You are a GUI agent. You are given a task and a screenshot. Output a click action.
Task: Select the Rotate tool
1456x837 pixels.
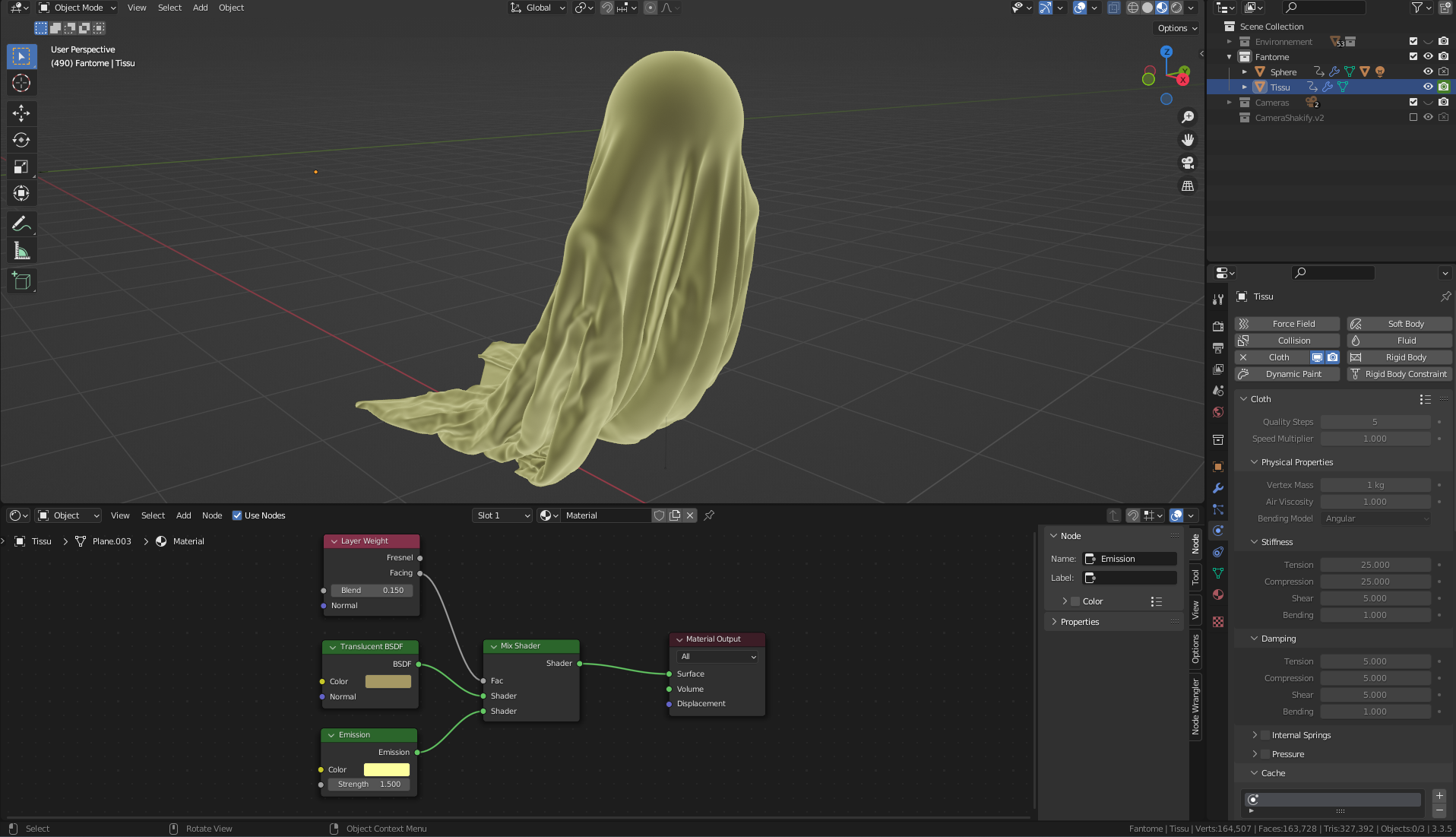pos(21,140)
